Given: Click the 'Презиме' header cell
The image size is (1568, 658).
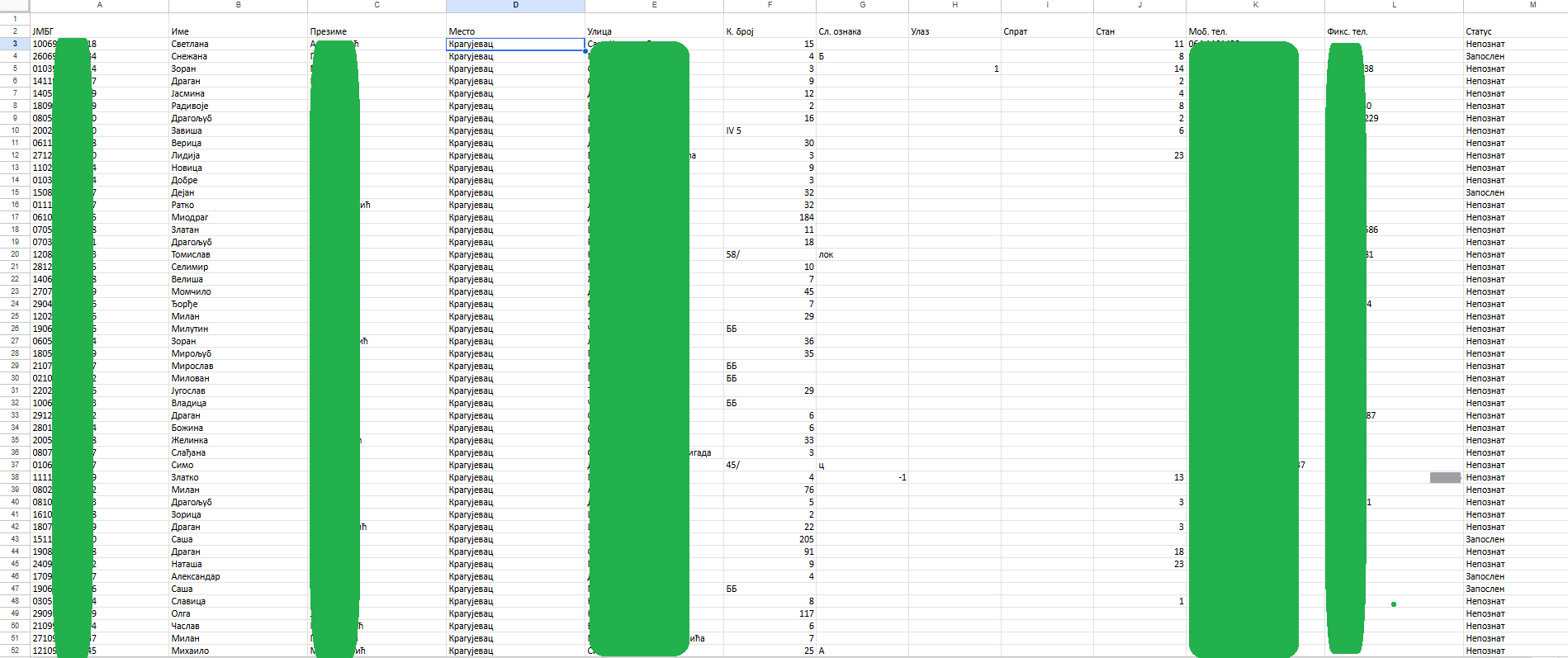Looking at the screenshot, I should click(377, 31).
